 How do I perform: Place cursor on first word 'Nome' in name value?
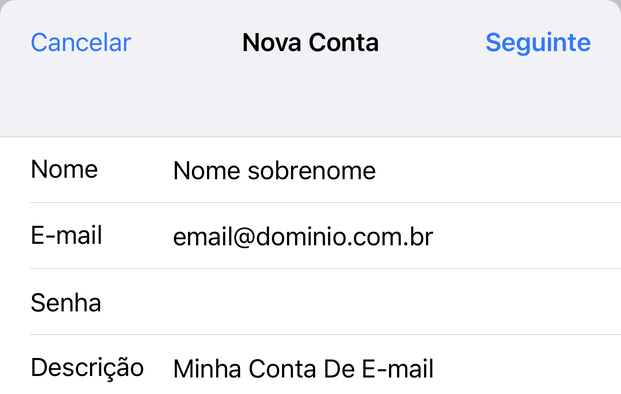(x=206, y=171)
